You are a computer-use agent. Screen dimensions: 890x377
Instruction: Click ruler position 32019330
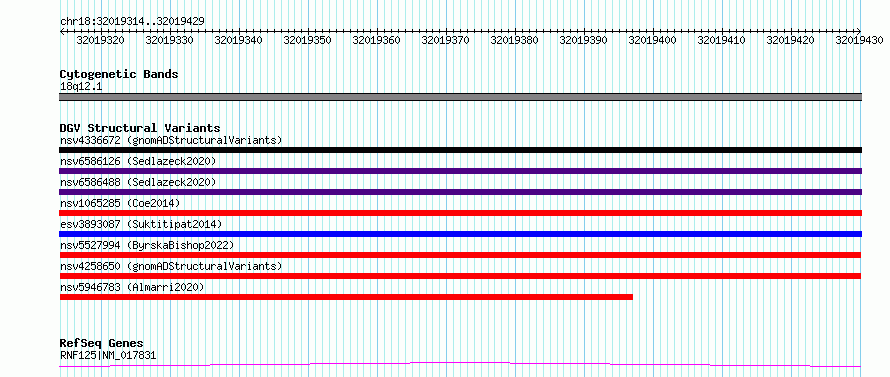(170, 40)
